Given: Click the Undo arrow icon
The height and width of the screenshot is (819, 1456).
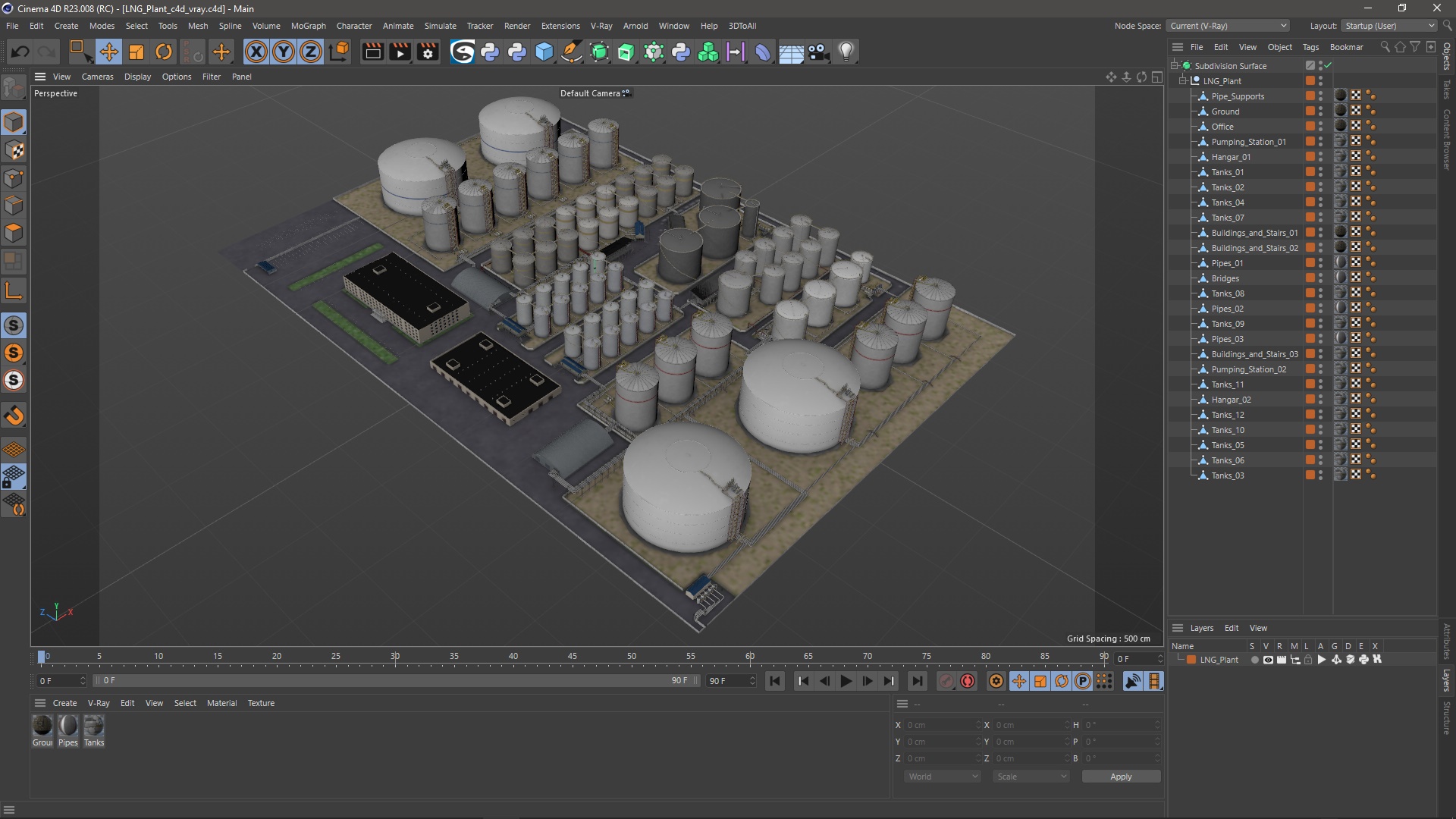Looking at the screenshot, I should click(20, 52).
